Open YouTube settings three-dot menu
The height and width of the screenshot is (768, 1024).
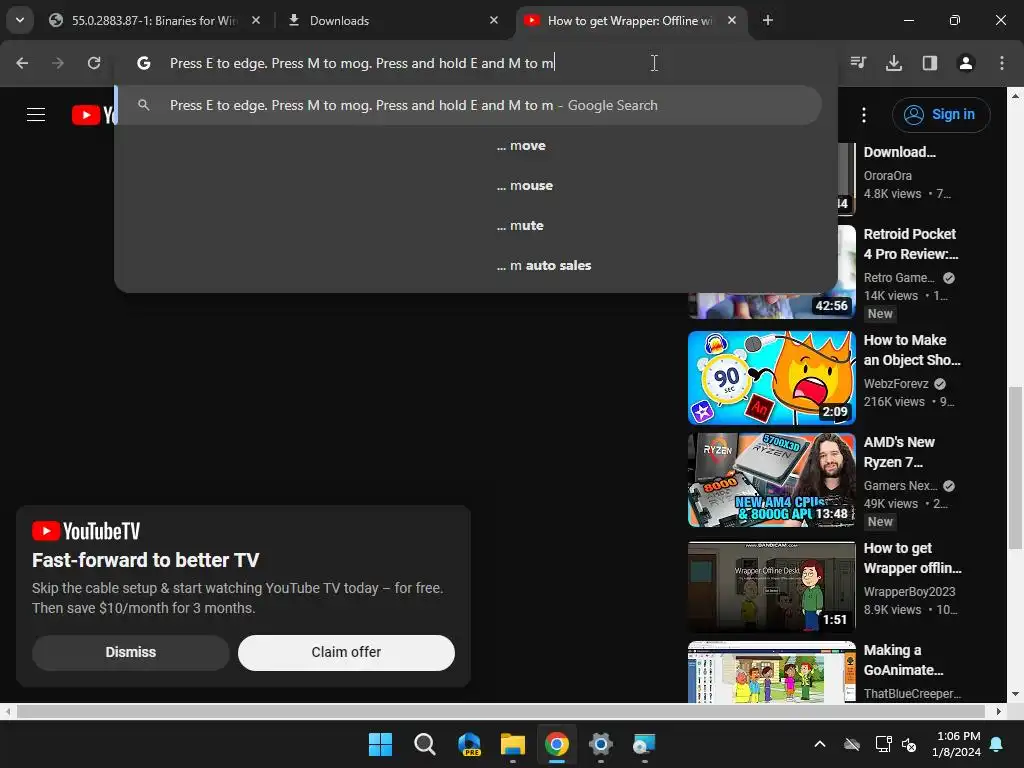point(864,115)
